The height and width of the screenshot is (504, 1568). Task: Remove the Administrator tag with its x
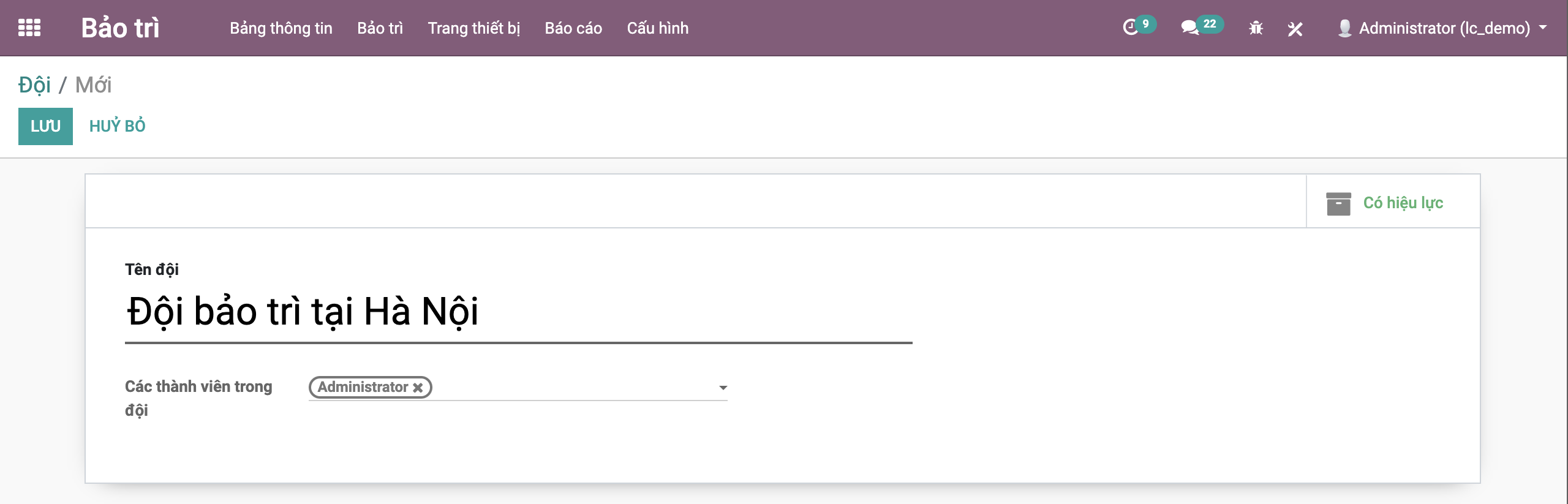click(x=418, y=388)
